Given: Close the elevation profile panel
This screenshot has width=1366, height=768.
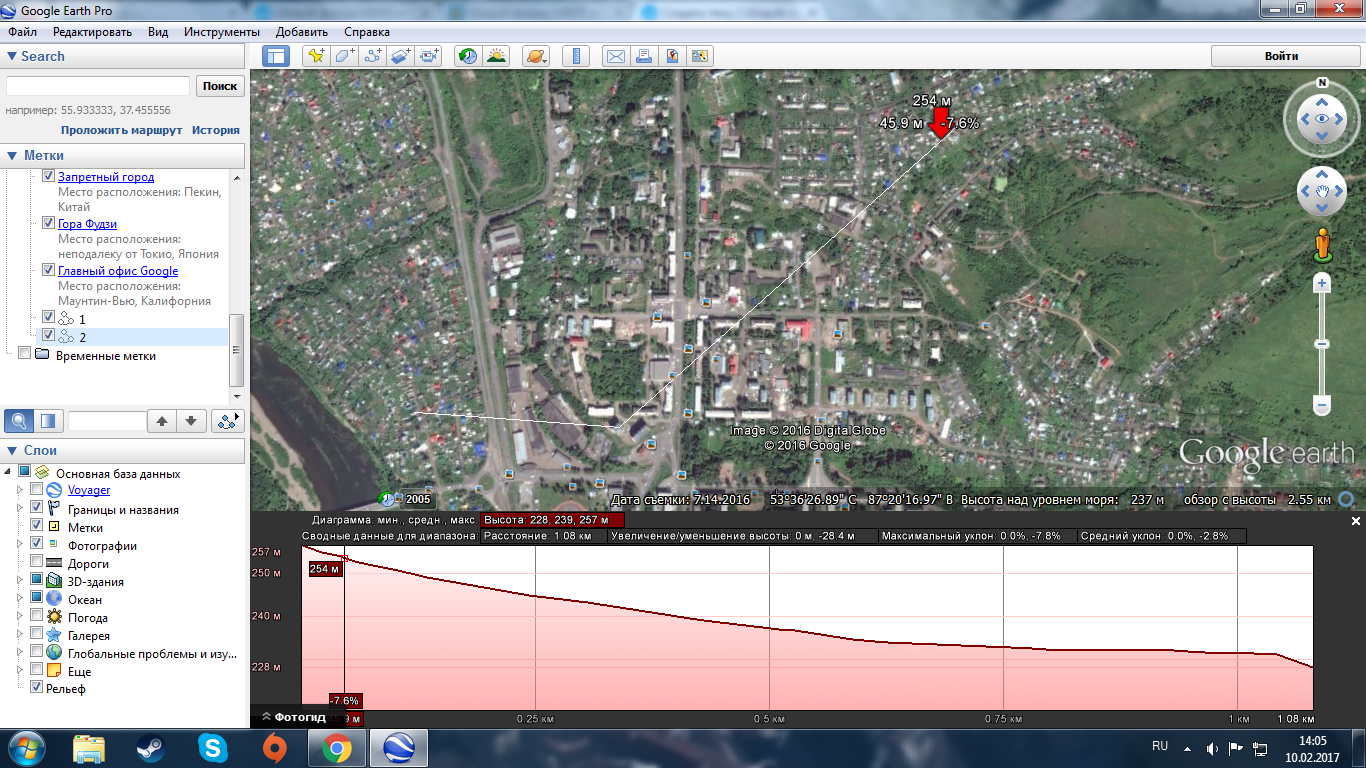Looking at the screenshot, I should pos(1356,521).
